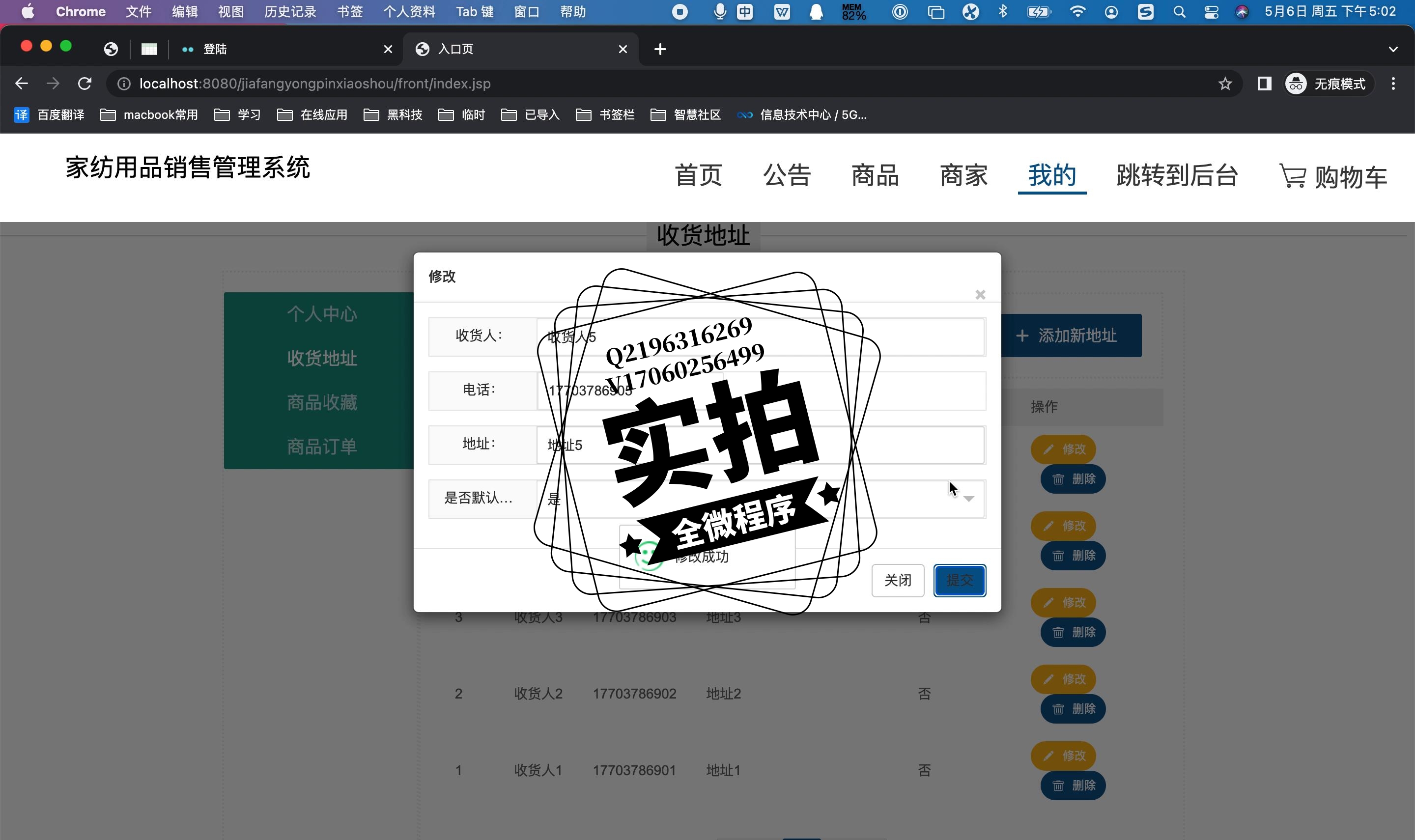Click the QQ penguin menu bar icon
Image resolution: width=1415 pixels, height=840 pixels.
[816, 11]
